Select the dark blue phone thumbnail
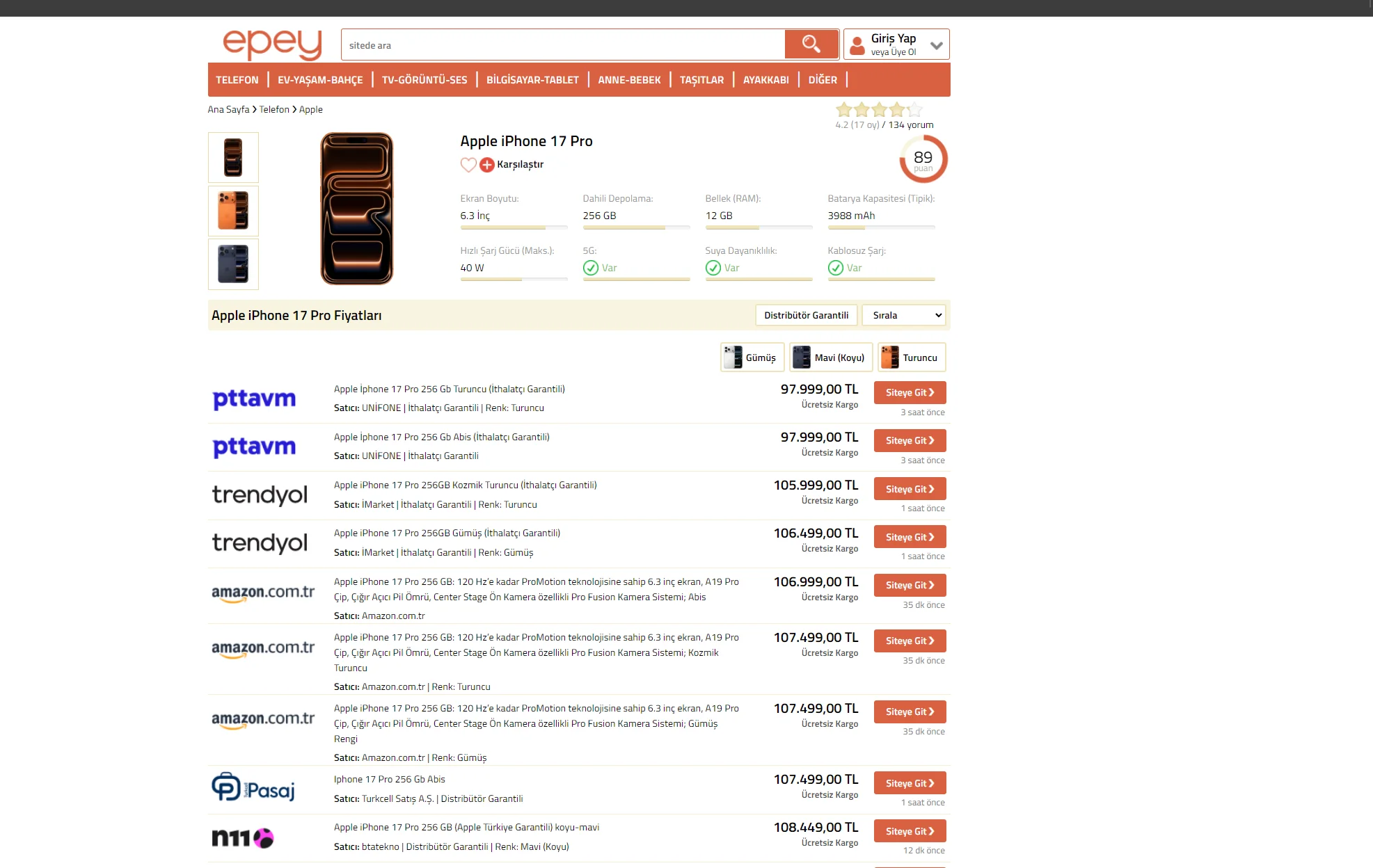Viewport: 1373px width, 868px height. pyautogui.click(x=233, y=264)
